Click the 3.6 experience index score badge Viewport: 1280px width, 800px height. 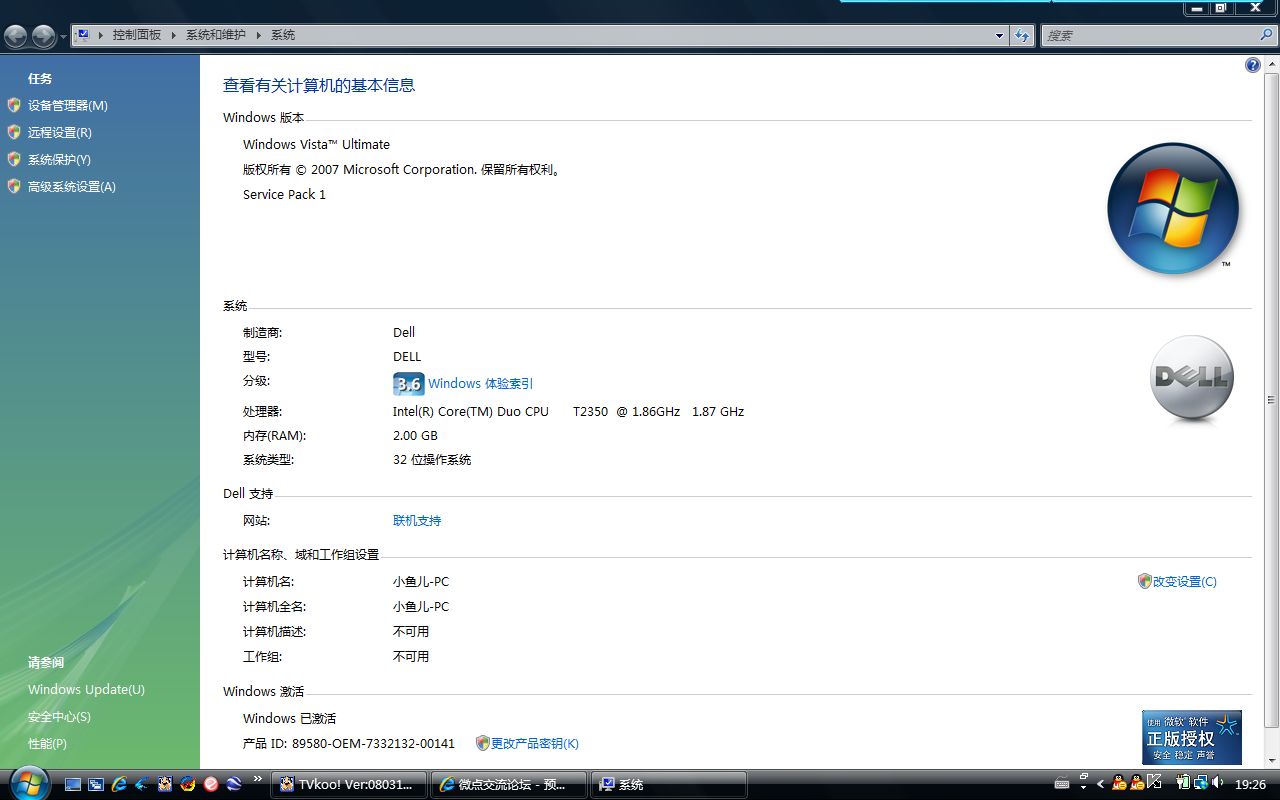(409, 384)
